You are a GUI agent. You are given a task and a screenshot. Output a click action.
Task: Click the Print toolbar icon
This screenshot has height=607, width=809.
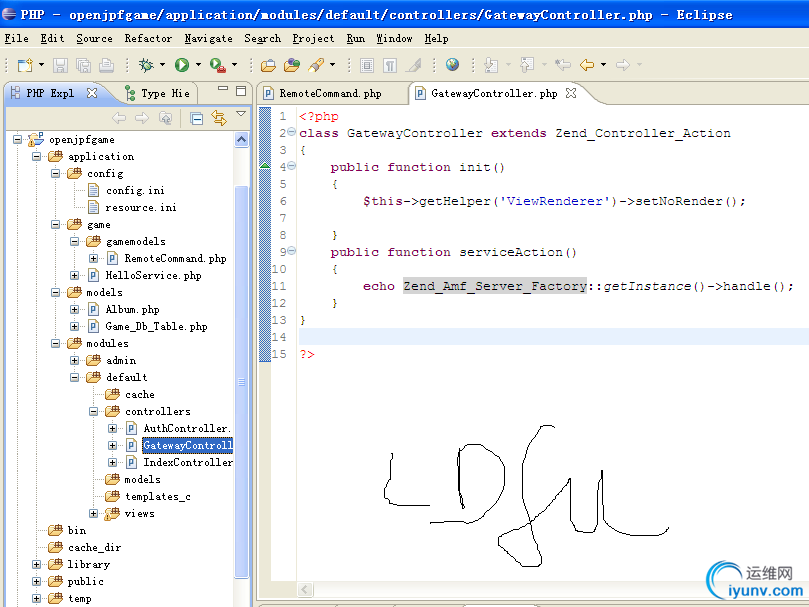click(x=106, y=65)
